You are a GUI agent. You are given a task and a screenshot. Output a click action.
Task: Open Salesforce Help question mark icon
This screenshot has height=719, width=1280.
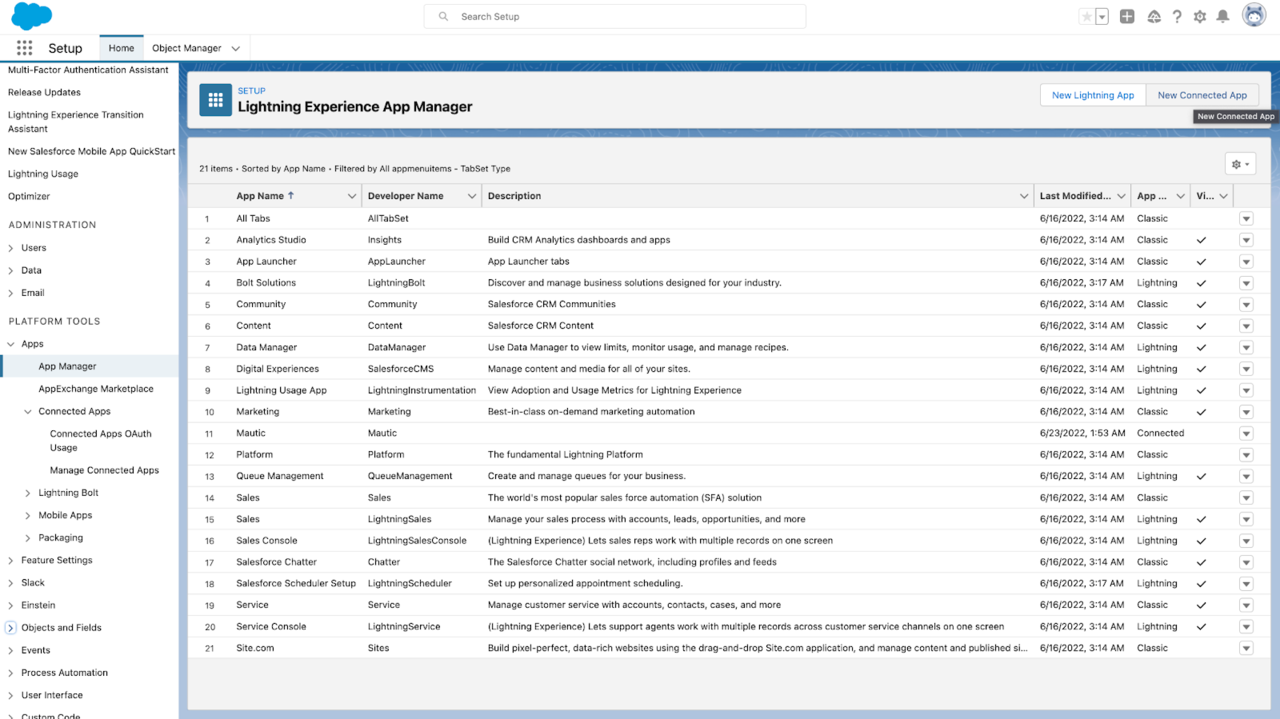click(x=1176, y=16)
